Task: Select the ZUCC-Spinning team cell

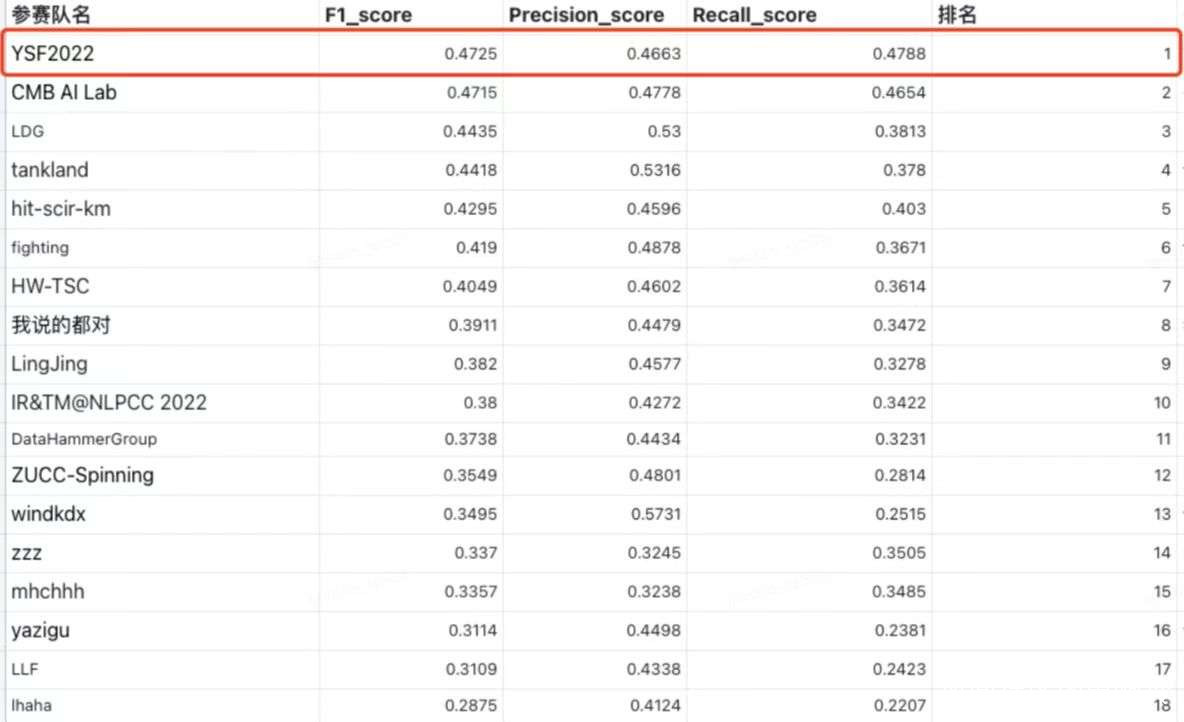Action: click(x=83, y=475)
